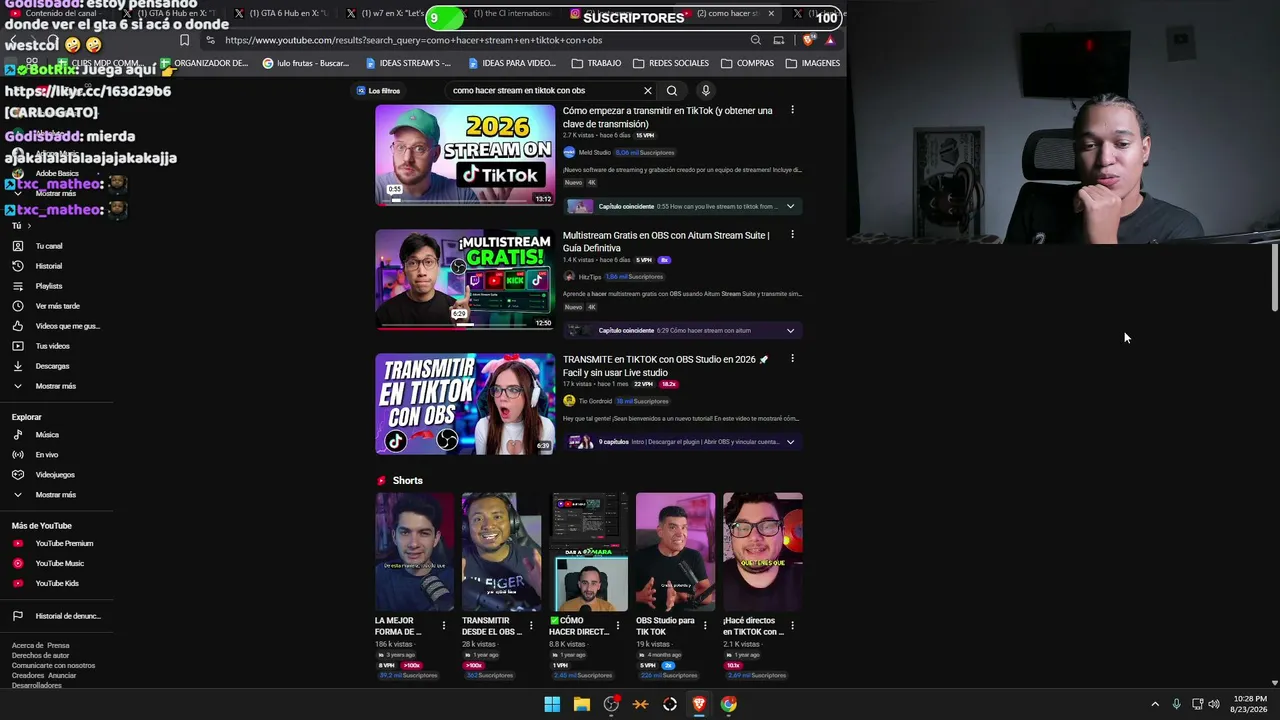The height and width of the screenshot is (720, 1280).
Task: Open the Tu canal sidebar icon
Action: pyautogui.click(x=17, y=246)
